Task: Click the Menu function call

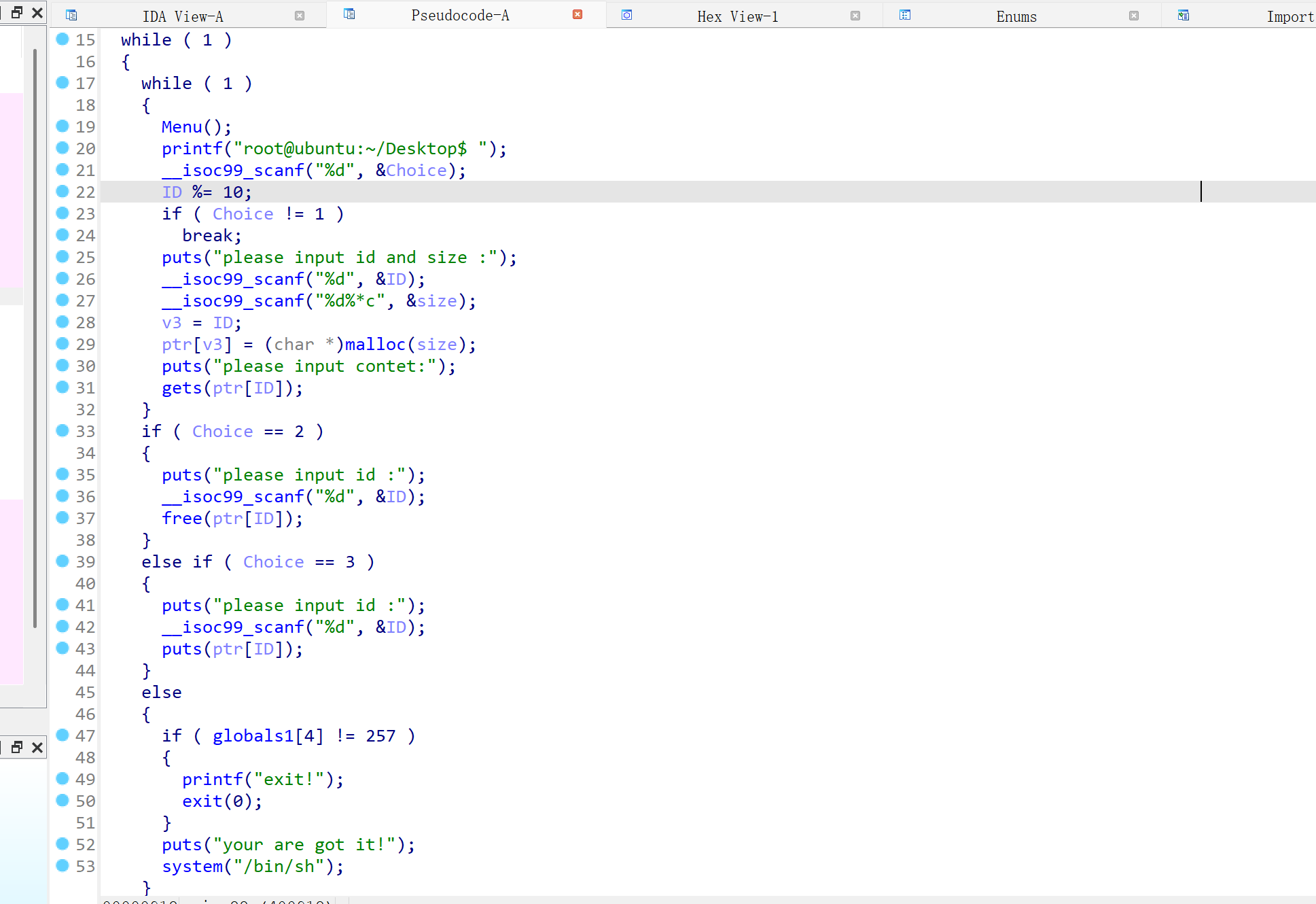Action: (x=181, y=127)
